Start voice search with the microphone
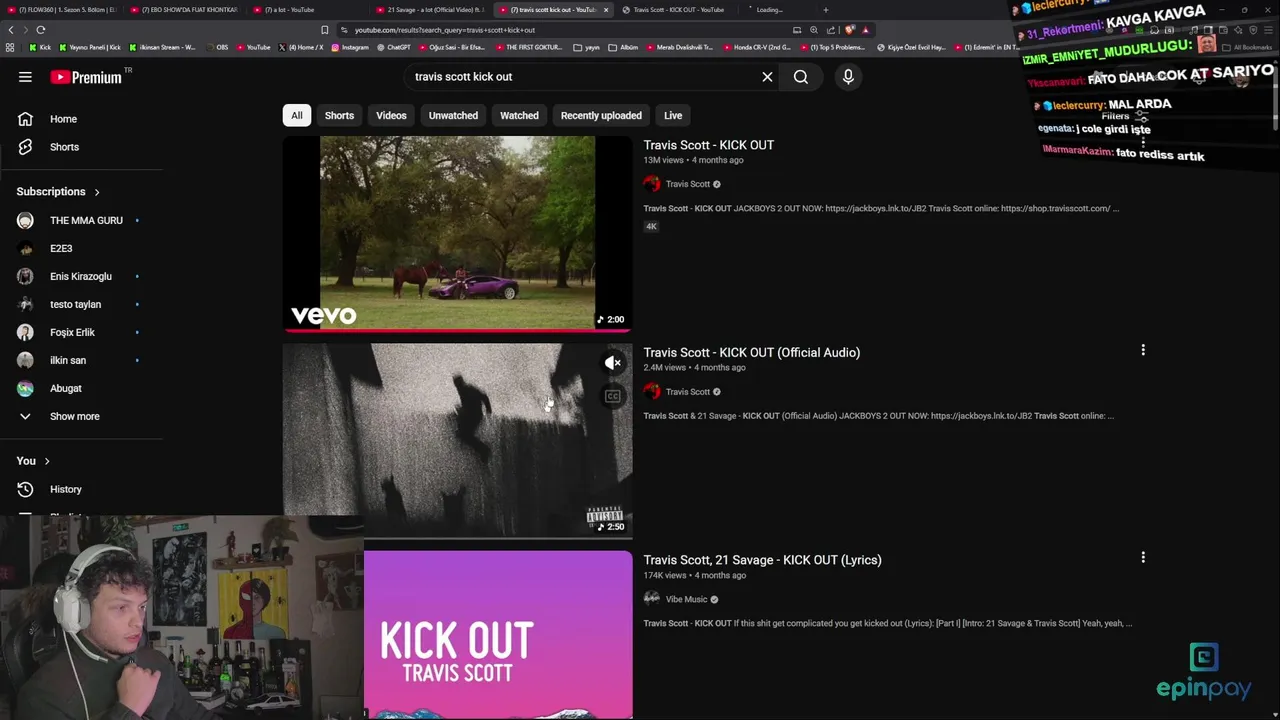Viewport: 1280px width, 720px height. click(x=848, y=77)
